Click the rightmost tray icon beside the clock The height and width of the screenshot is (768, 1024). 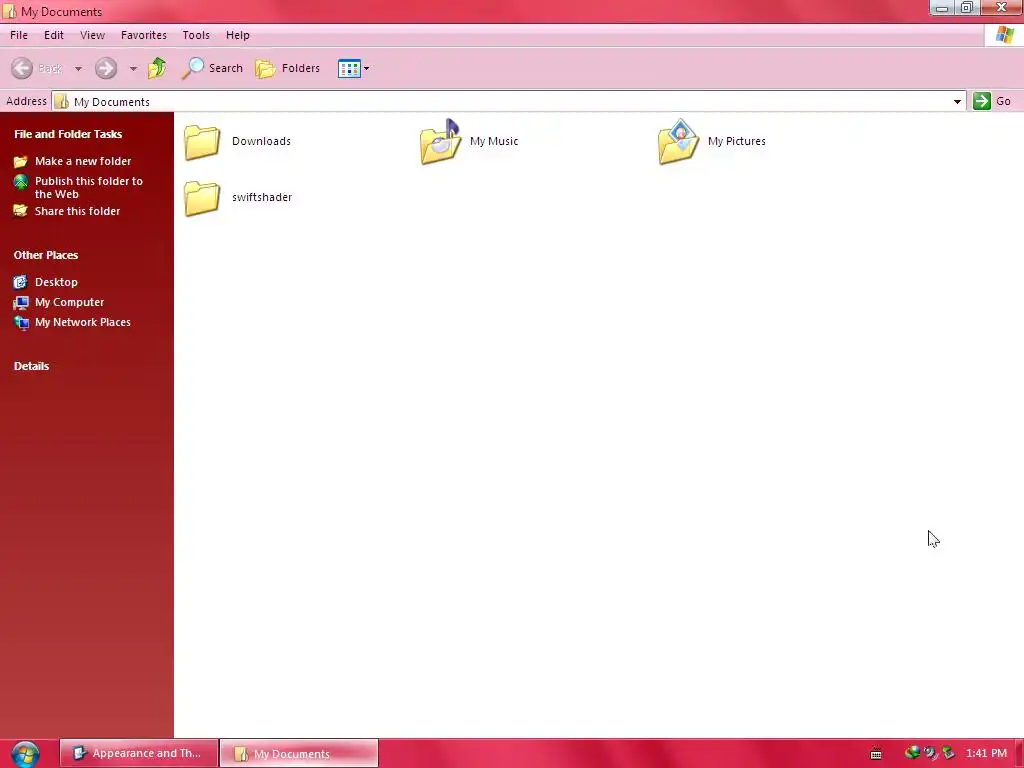[948, 753]
